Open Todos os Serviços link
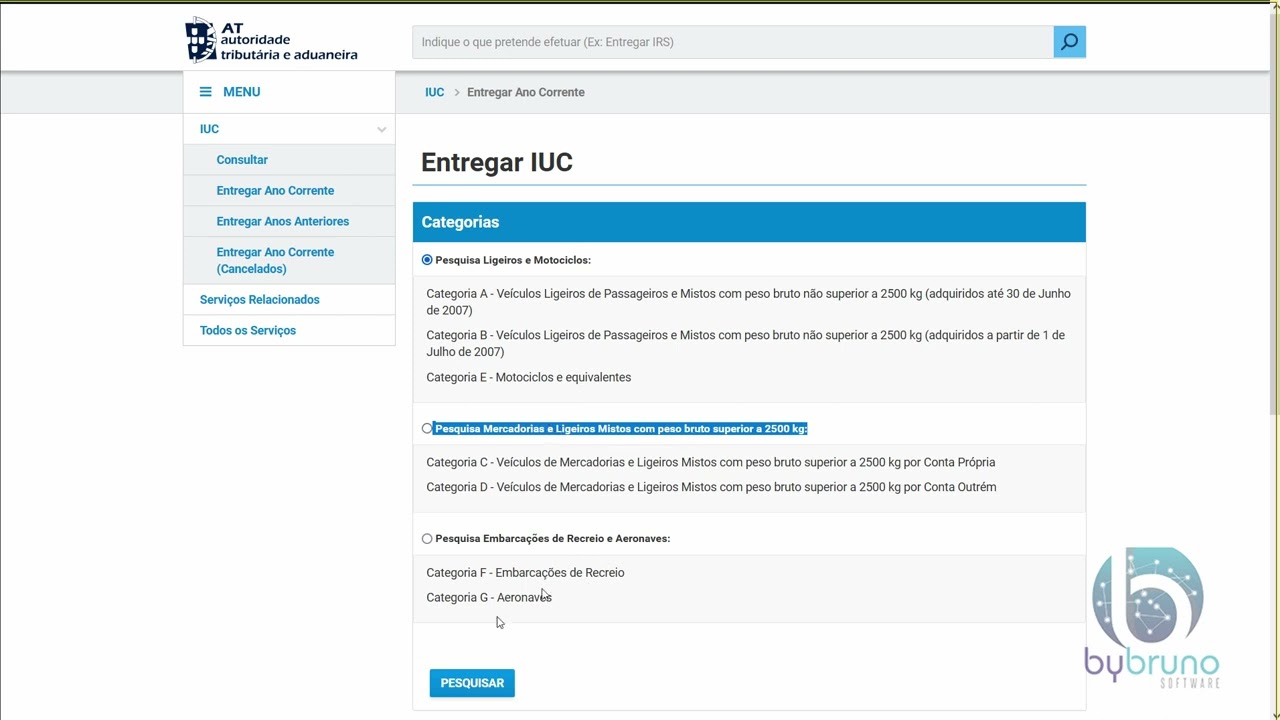The height and width of the screenshot is (720, 1280). [x=248, y=331]
